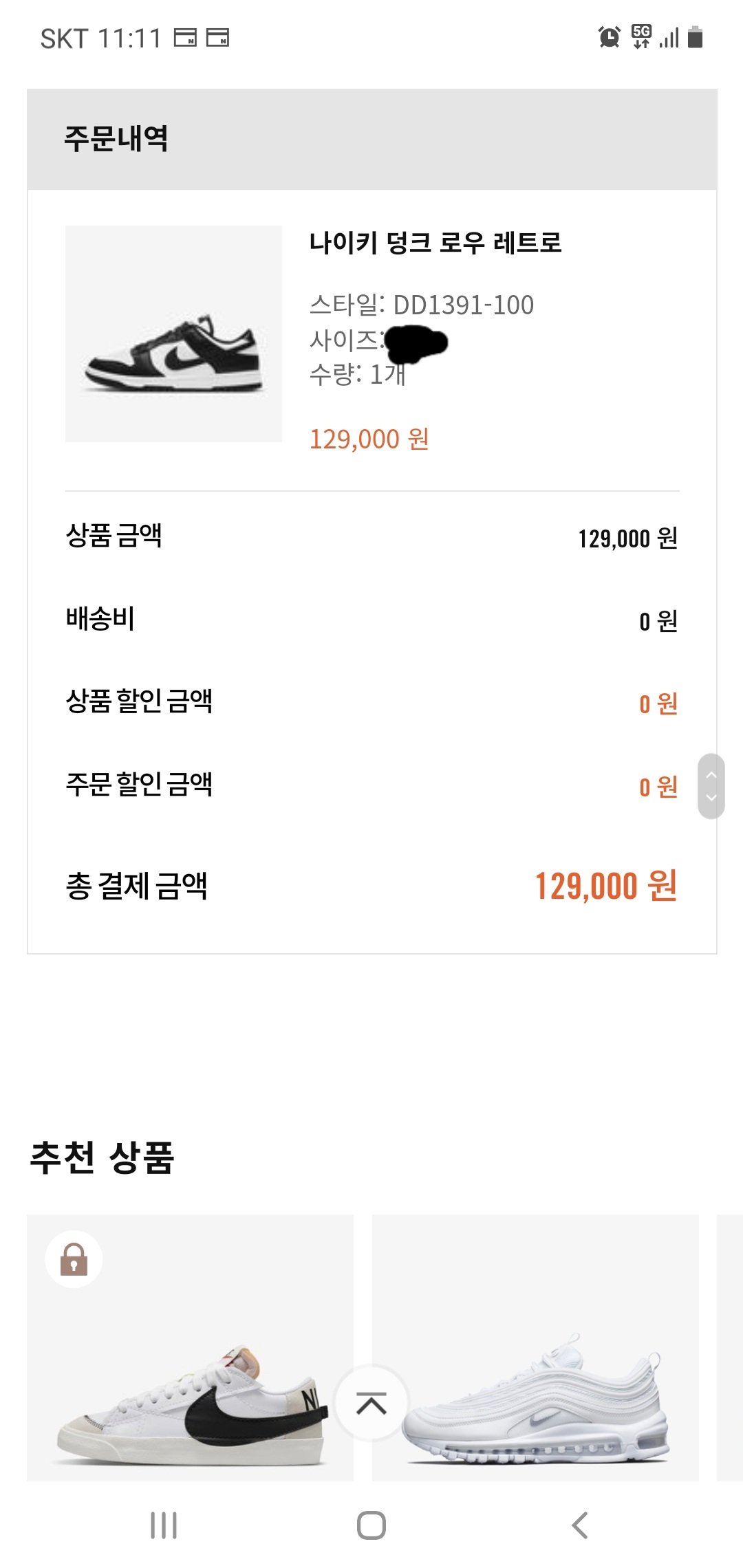This screenshot has height=1568, width=743.
Task: Open the 나이키 덩크 로우 레트로 product title
Action: pyautogui.click(x=435, y=243)
